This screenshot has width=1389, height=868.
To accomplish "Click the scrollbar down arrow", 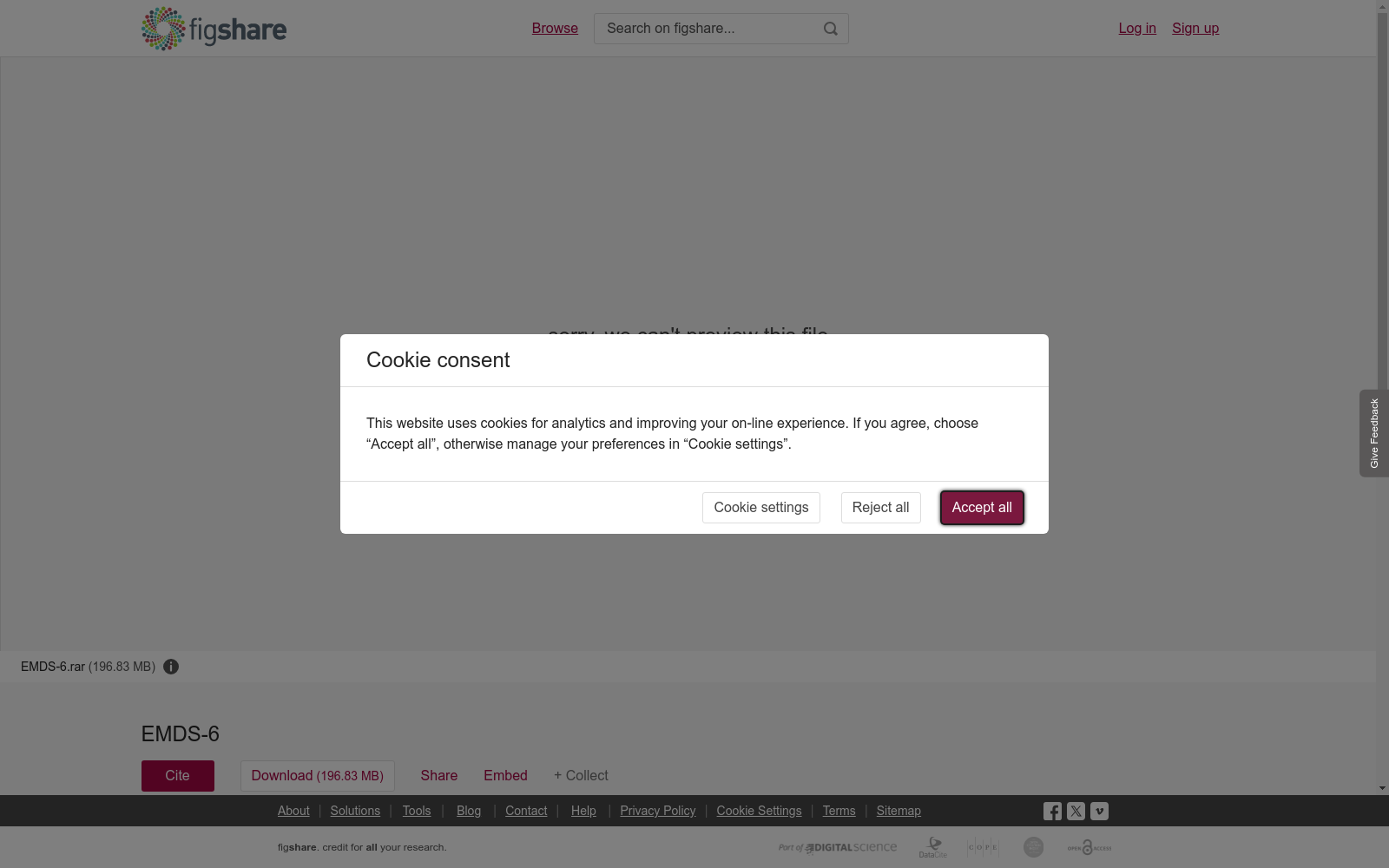I will (1382, 788).
